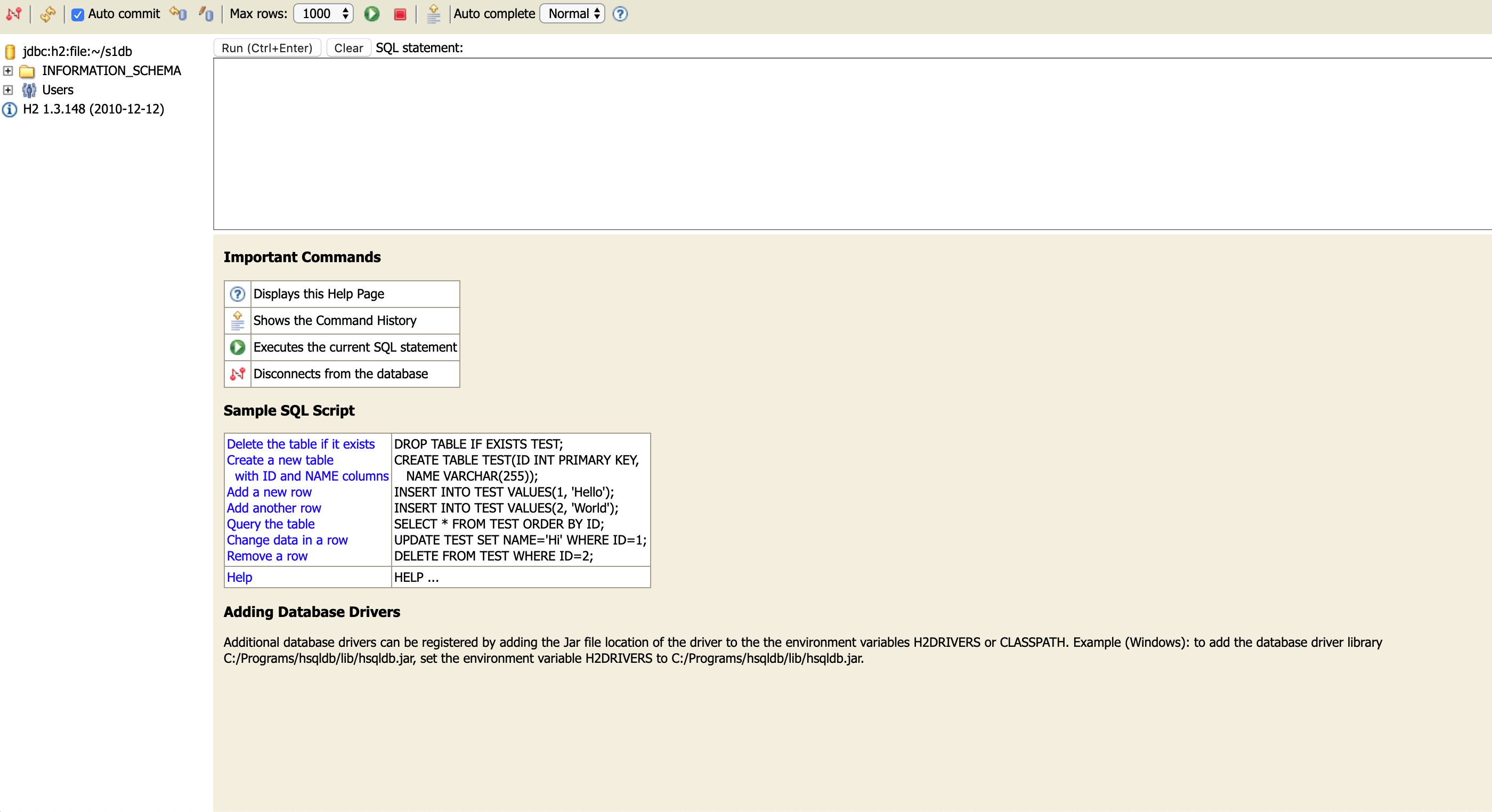The width and height of the screenshot is (1492, 812).
Task: Click the Disconnect icon in the toolbar
Action: pos(14,13)
